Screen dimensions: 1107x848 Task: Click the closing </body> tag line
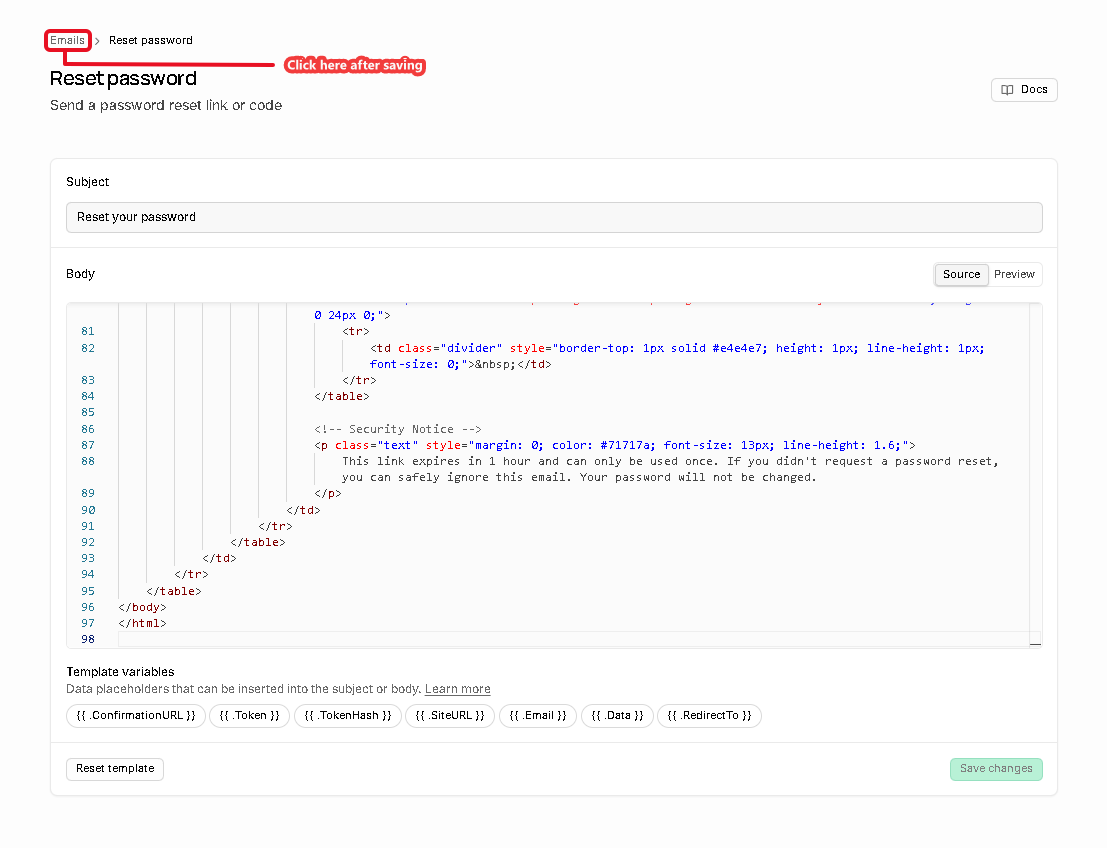click(x=142, y=607)
